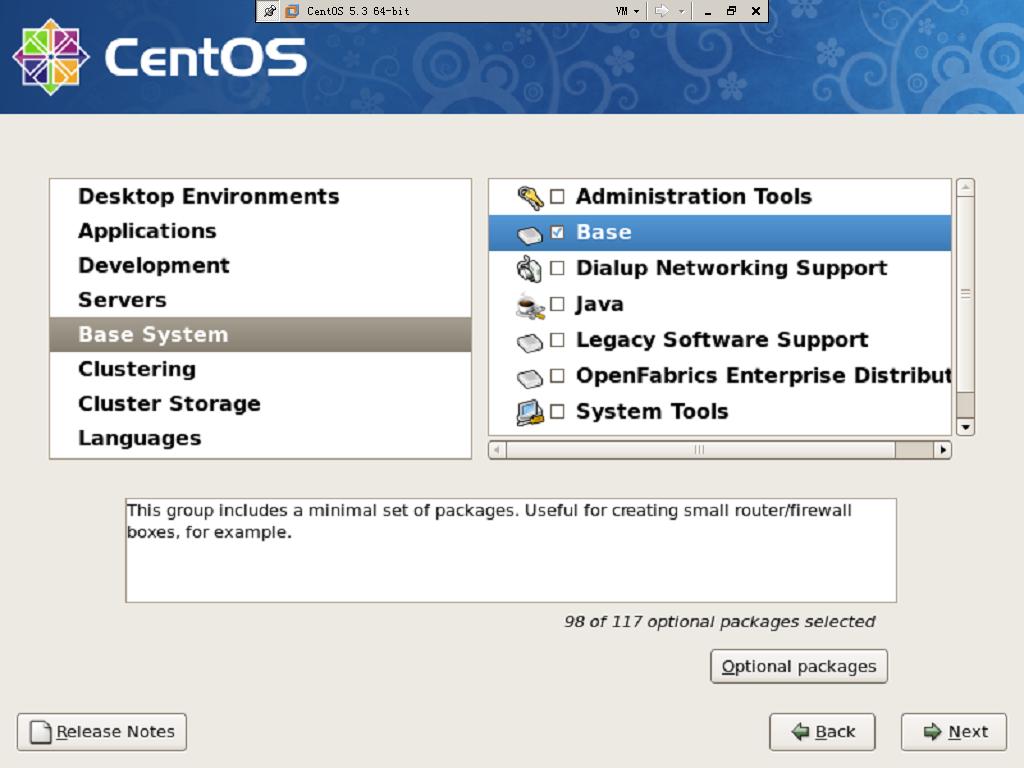The width and height of the screenshot is (1024, 768).
Task: Click the Administration Tools keys icon
Action: (x=530, y=197)
